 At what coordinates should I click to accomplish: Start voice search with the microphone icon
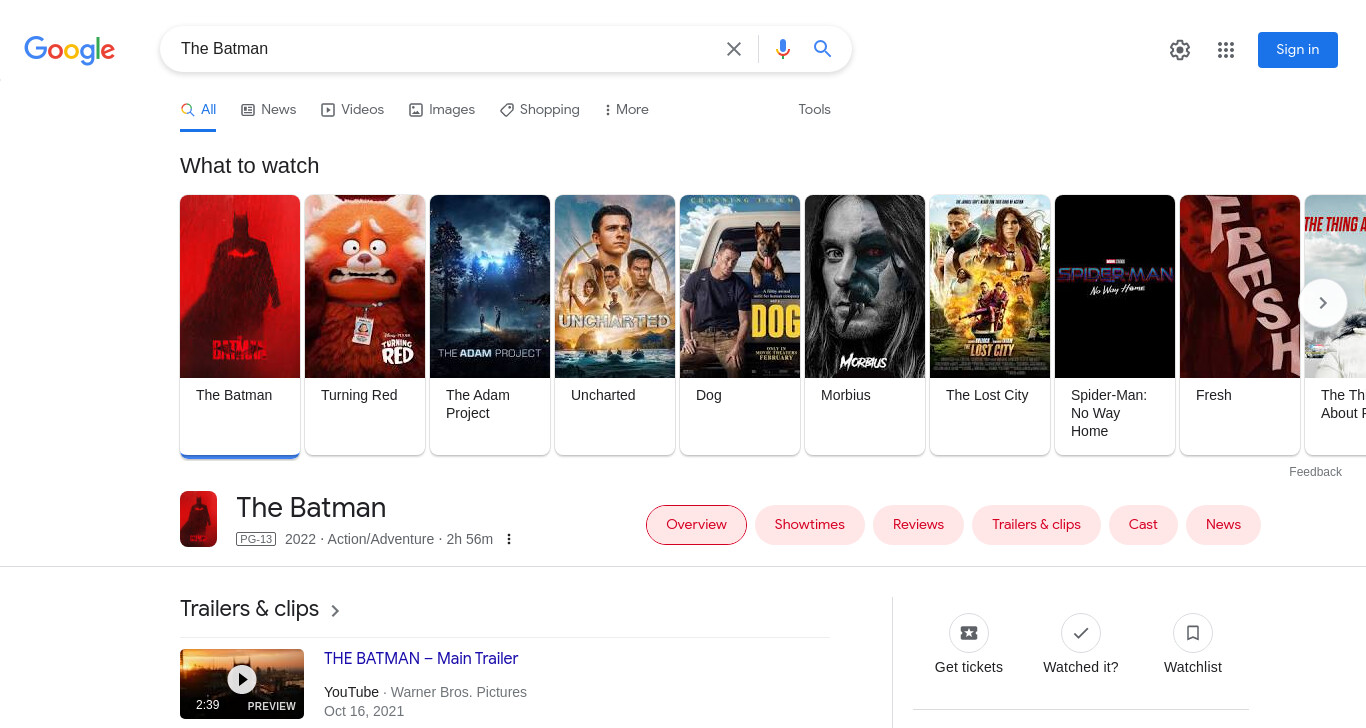pos(783,49)
